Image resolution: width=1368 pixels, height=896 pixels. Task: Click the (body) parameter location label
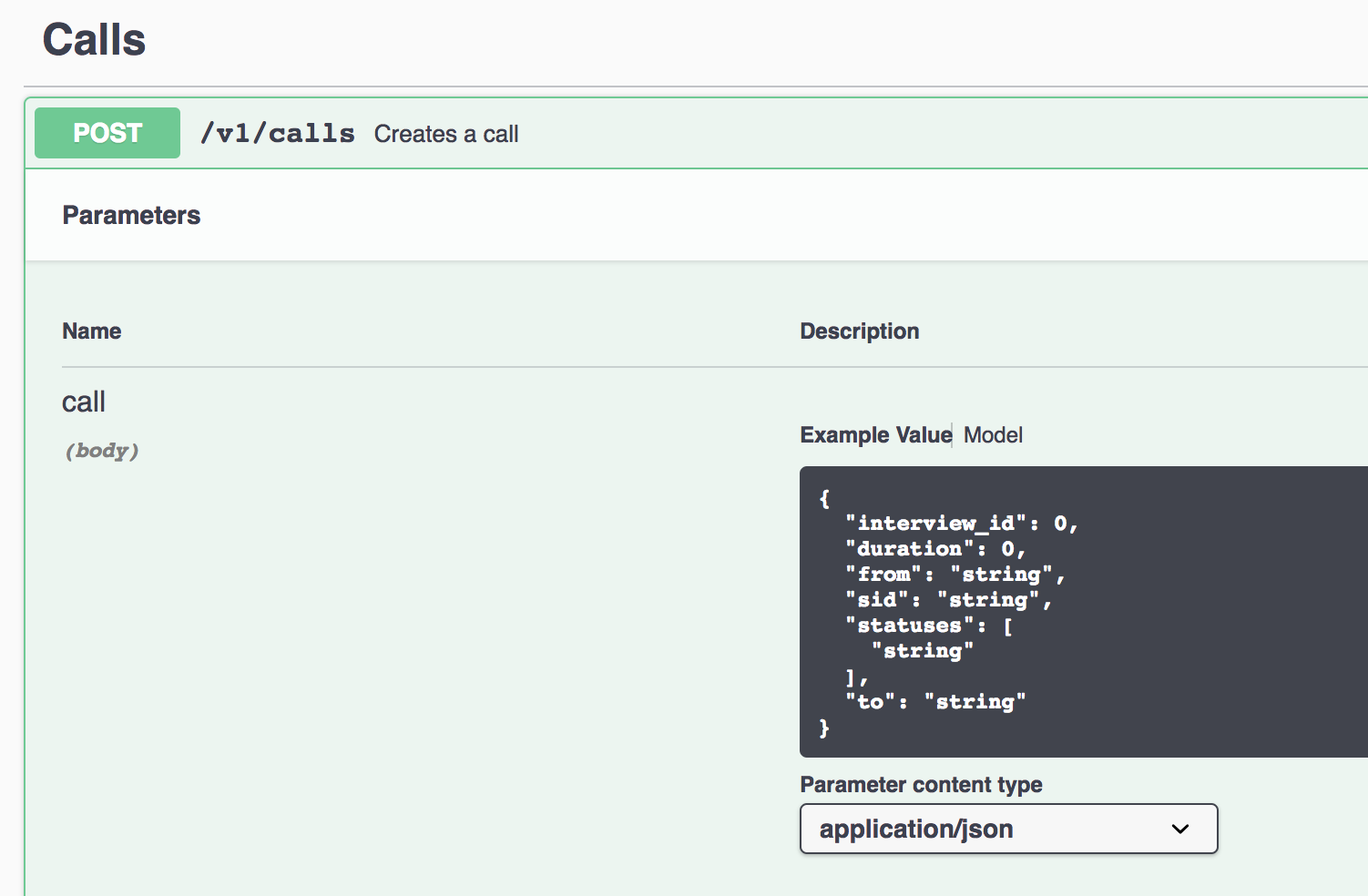pyautogui.click(x=102, y=451)
